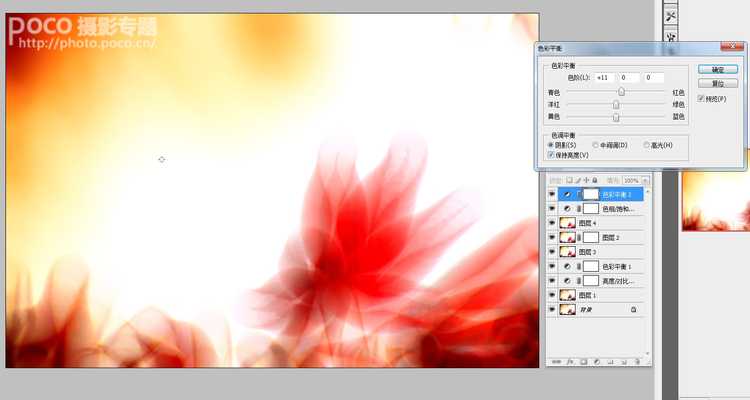Hide the 图层 4 layer via eye icon
Viewport: 750px width, 400px height.
click(x=552, y=222)
